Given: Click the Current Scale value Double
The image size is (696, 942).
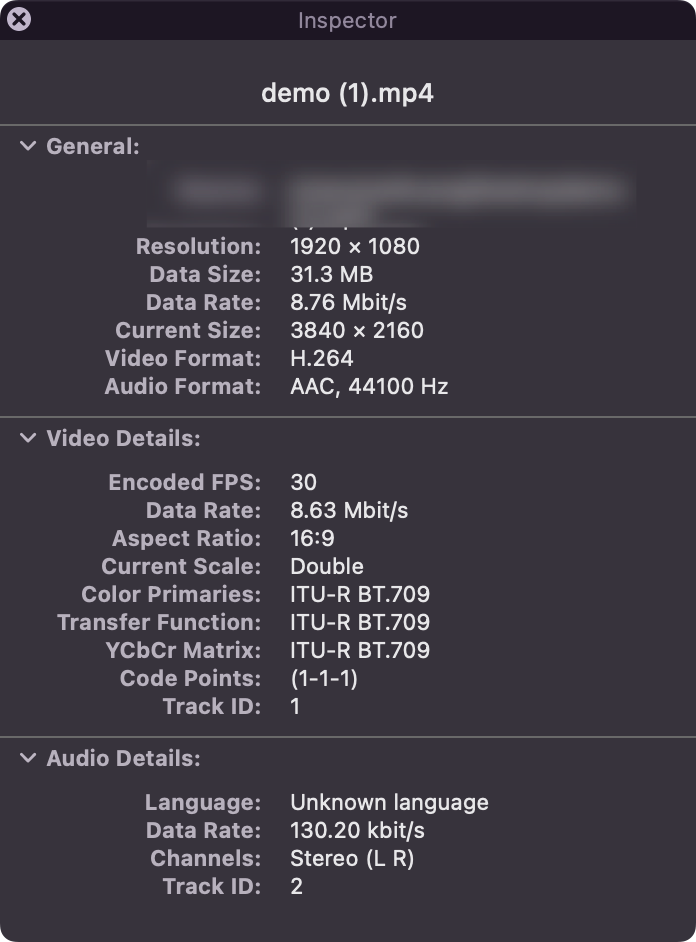Looking at the screenshot, I should pos(326,566).
